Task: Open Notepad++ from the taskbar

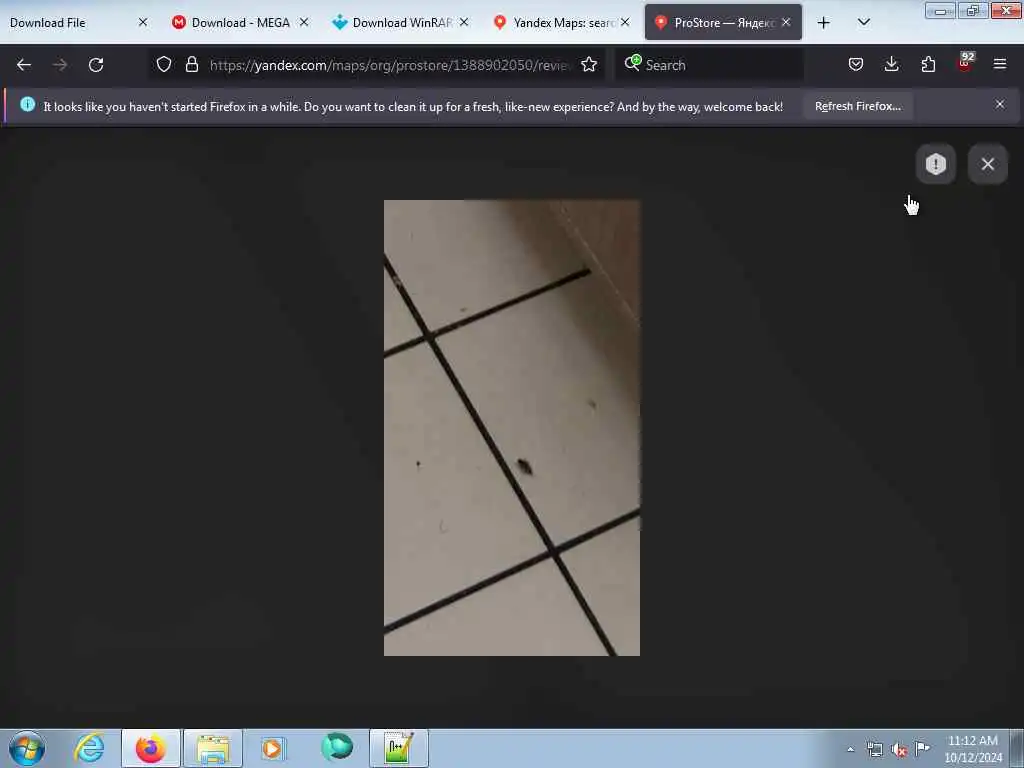Action: point(399,748)
